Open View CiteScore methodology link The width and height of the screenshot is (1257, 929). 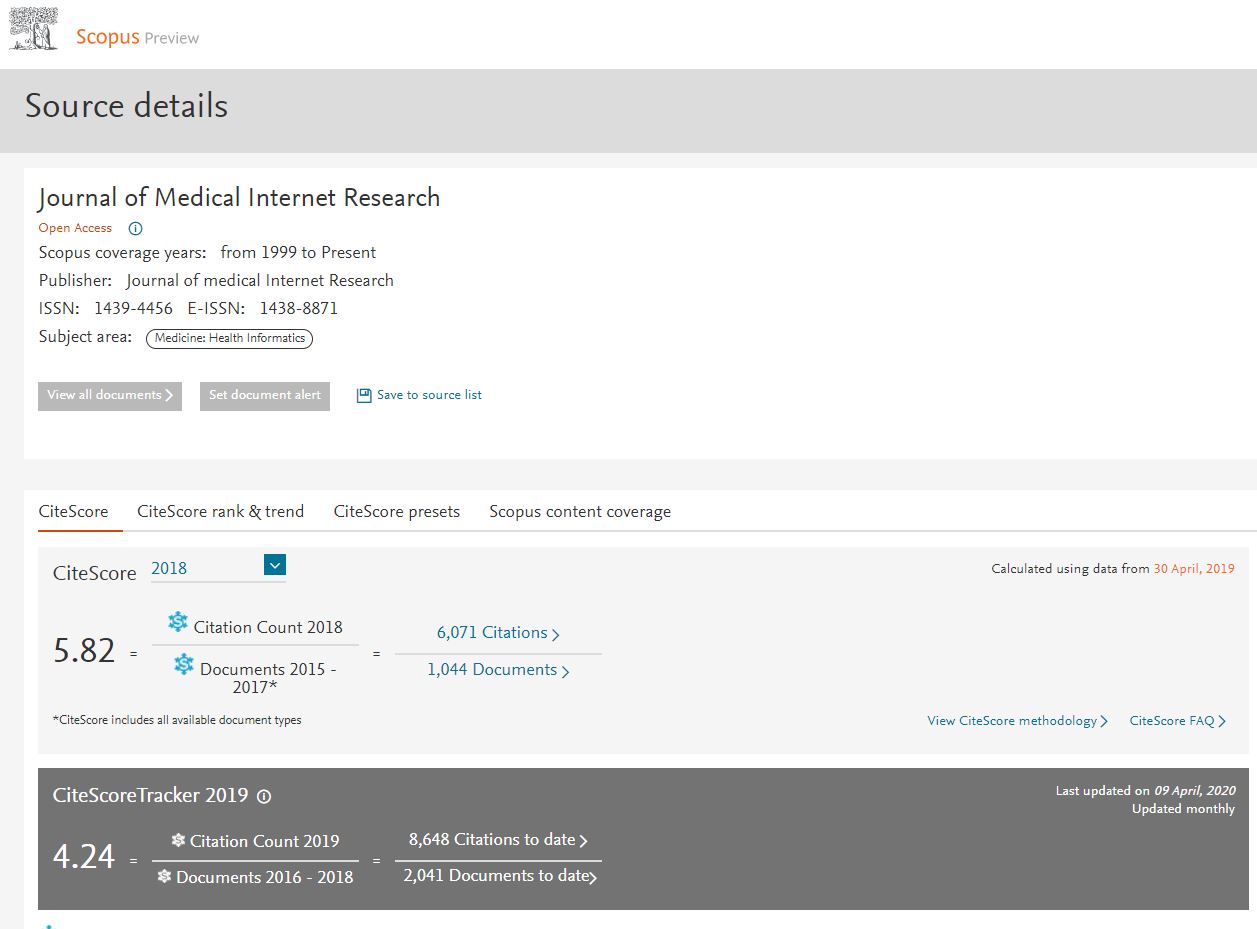click(x=1017, y=721)
